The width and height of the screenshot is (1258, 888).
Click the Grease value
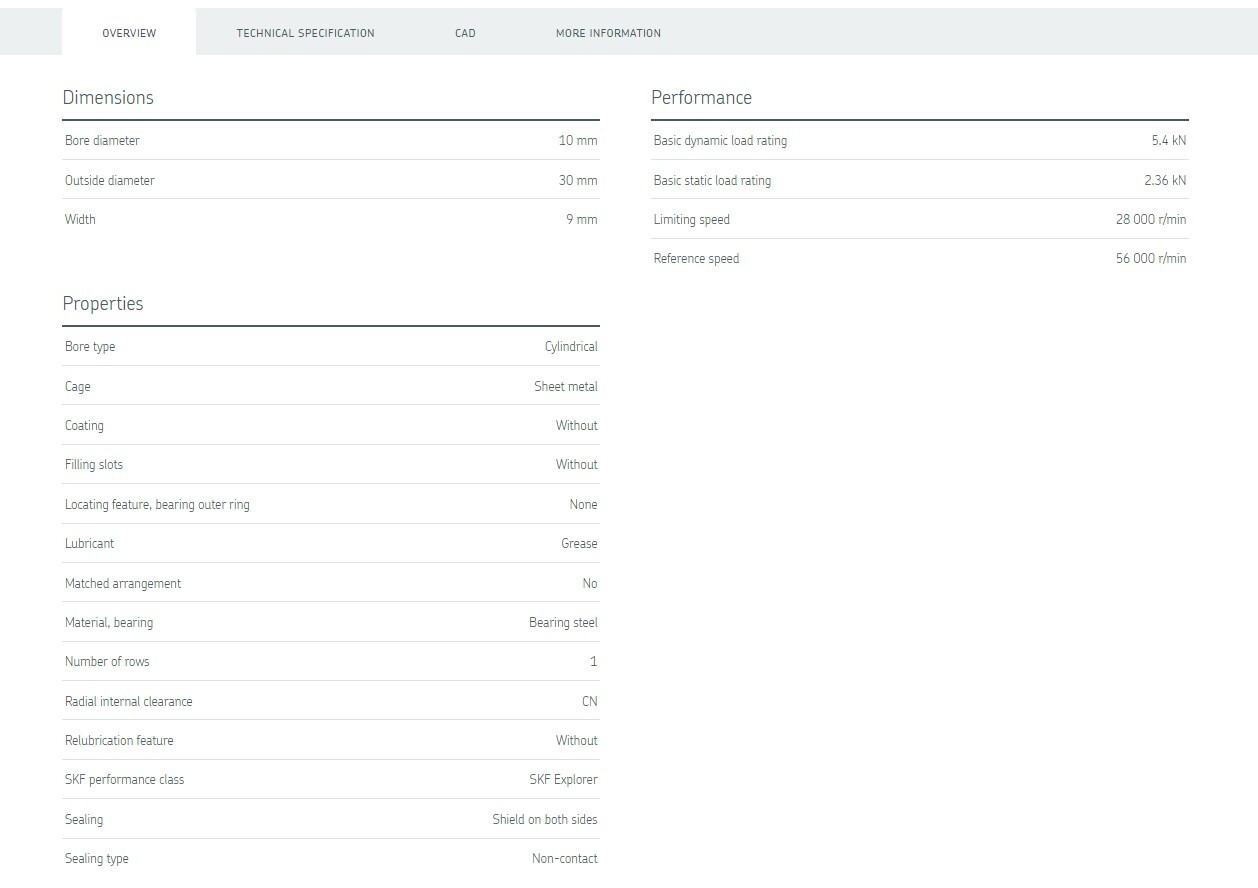[579, 543]
